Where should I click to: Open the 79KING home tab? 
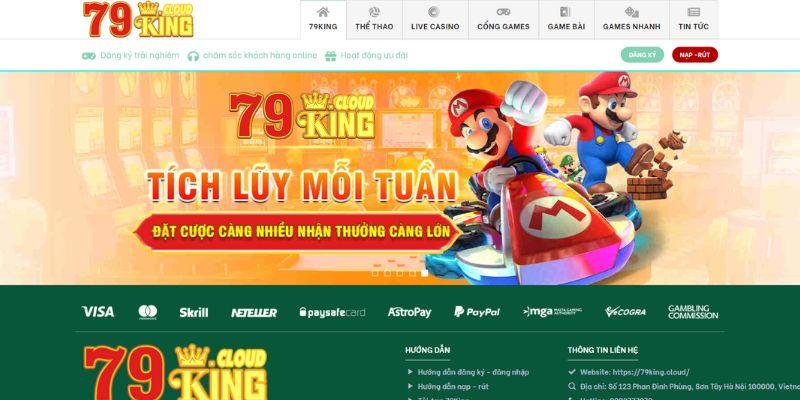click(x=323, y=20)
